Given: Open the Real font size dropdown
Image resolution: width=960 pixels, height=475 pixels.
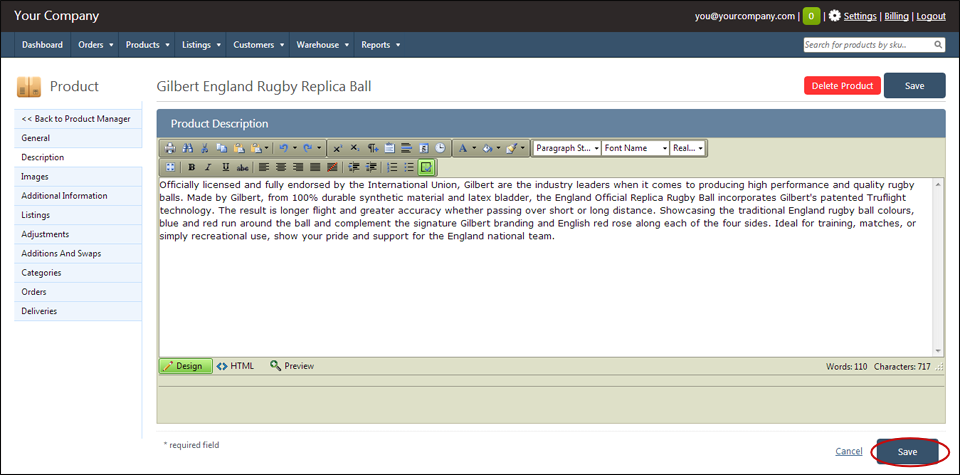Looking at the screenshot, I should click(x=688, y=148).
